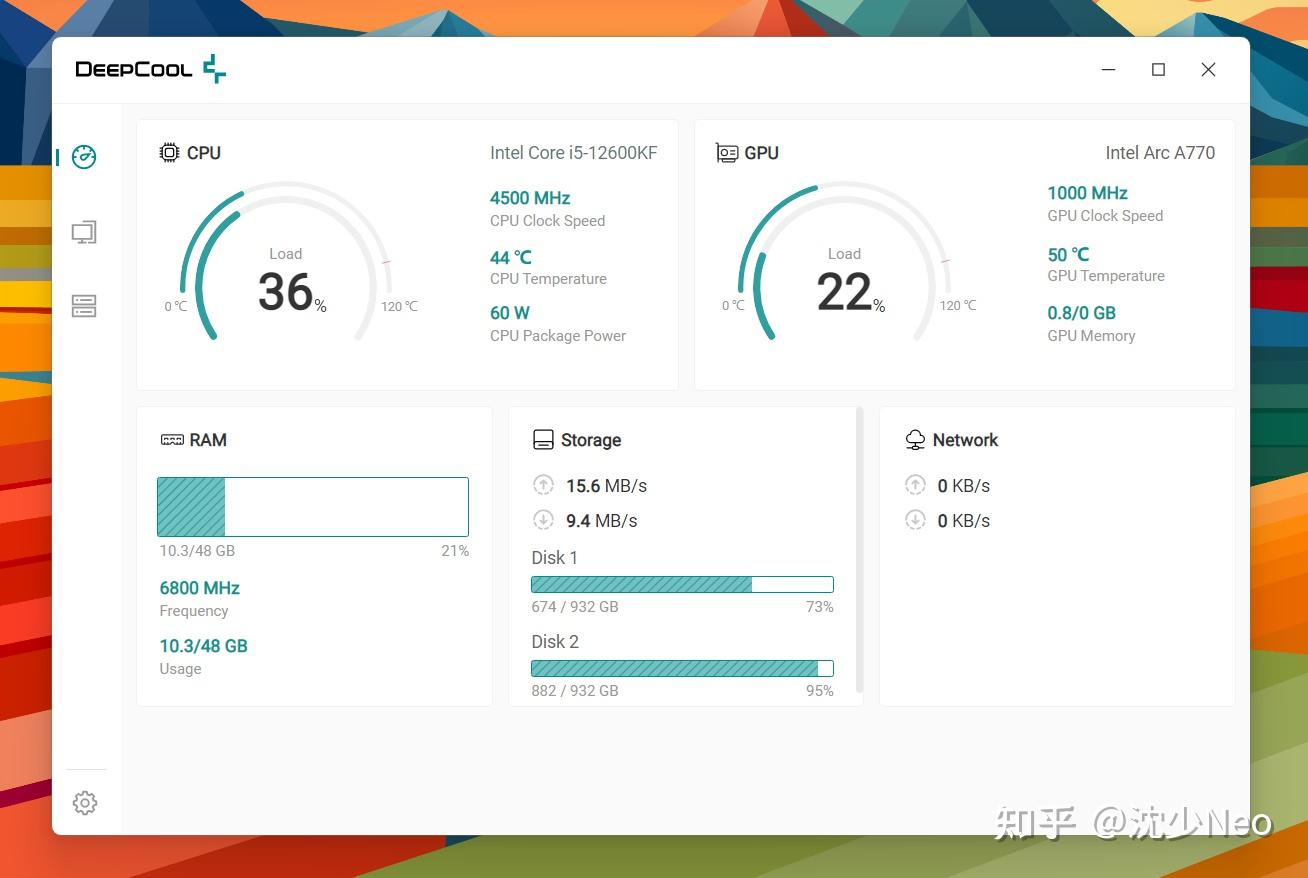
Task: Click the Intel Arc A770 GPU name
Action: click(1160, 152)
